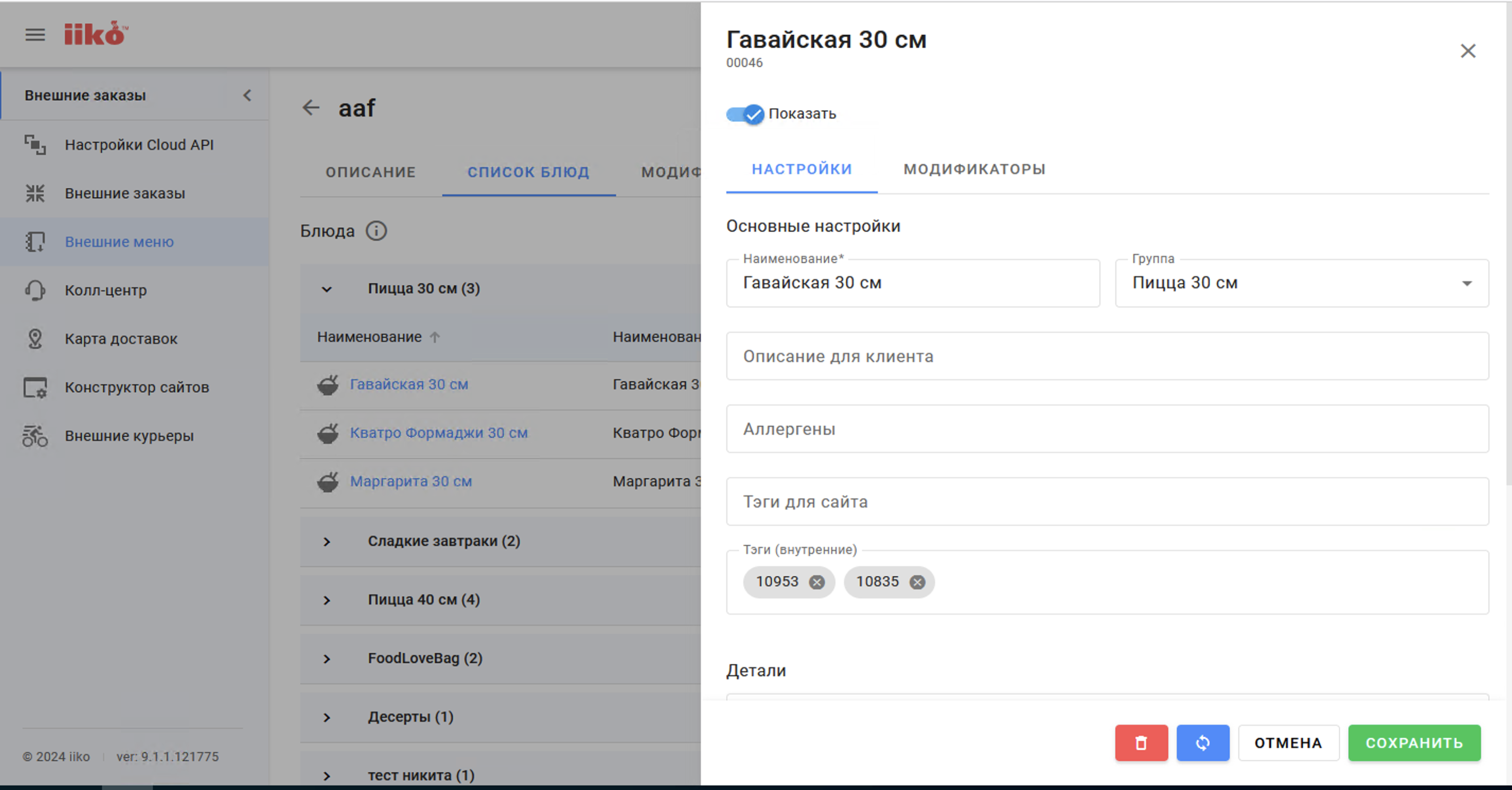Viewport: 1512px width, 790px height.
Task: Click the Описание для клиента field
Action: click(x=1106, y=356)
